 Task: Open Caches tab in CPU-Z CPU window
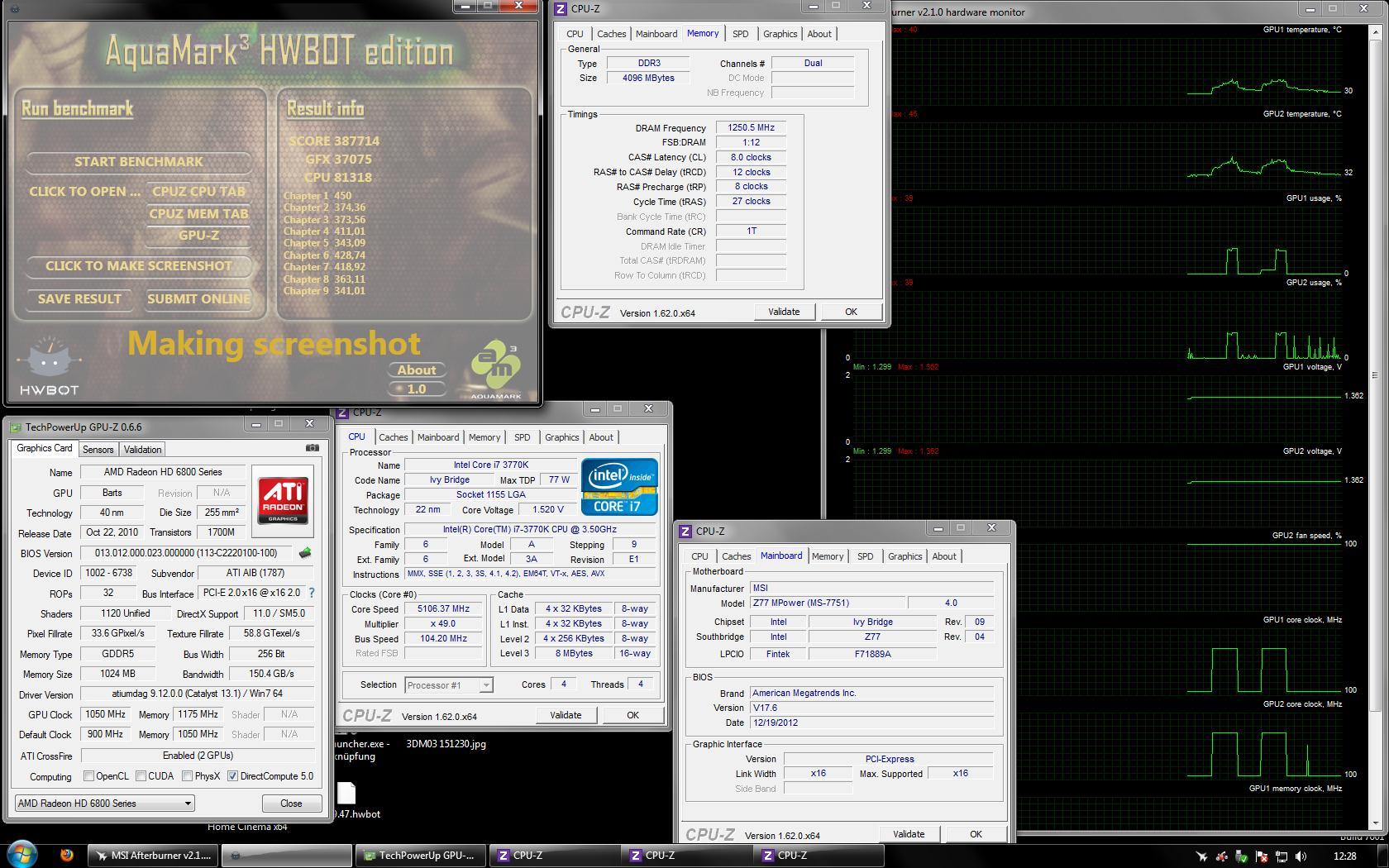pos(394,437)
